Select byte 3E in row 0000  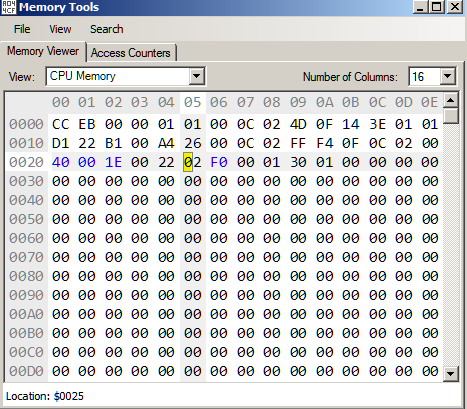tap(377, 124)
